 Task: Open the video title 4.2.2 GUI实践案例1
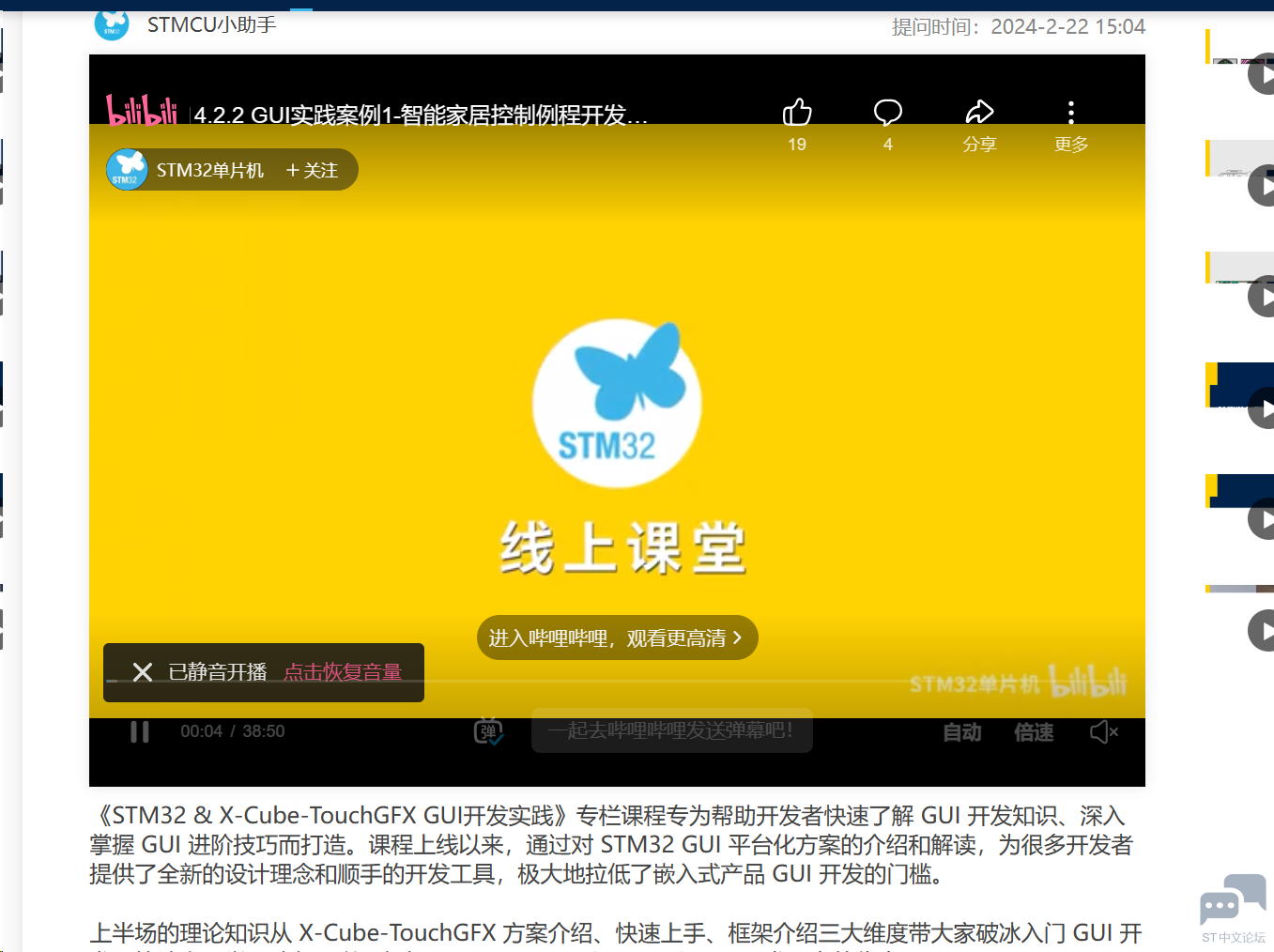[x=422, y=115]
